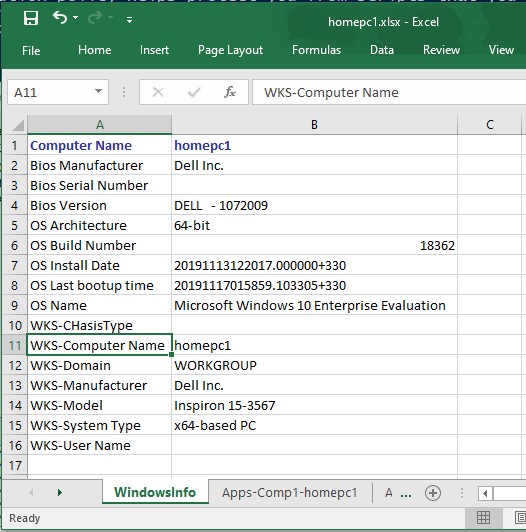Click the Cancel (X) formula bar icon
526x532 pixels.
[x=158, y=92]
